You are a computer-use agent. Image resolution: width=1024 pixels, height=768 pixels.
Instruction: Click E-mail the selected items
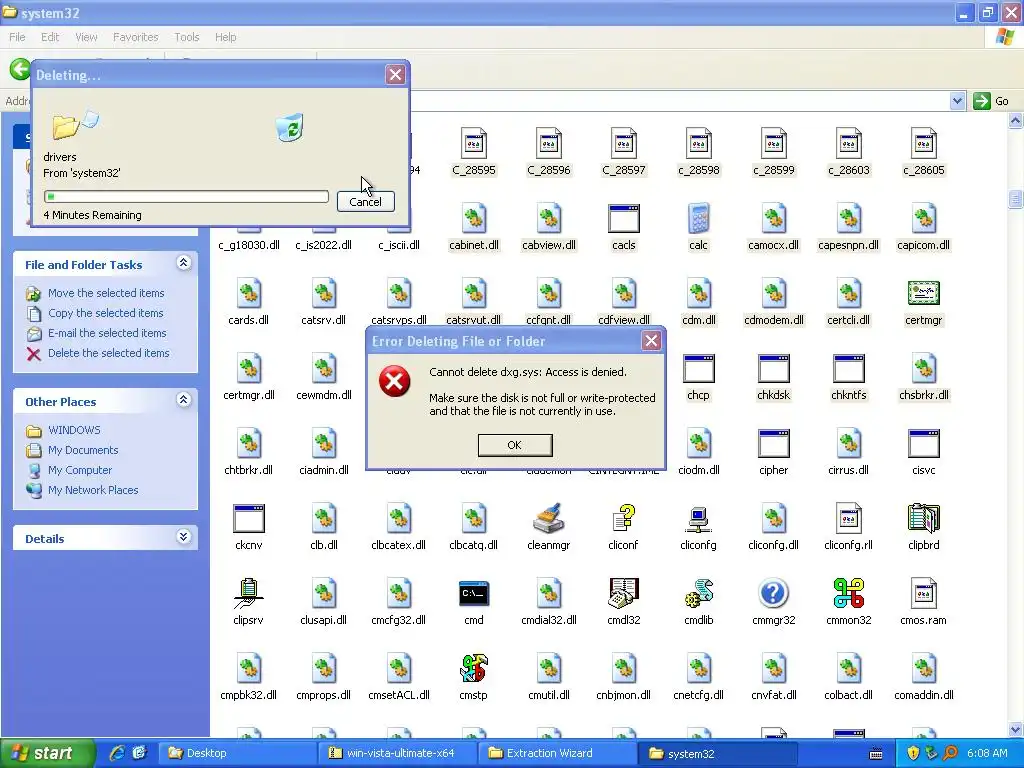tap(107, 333)
